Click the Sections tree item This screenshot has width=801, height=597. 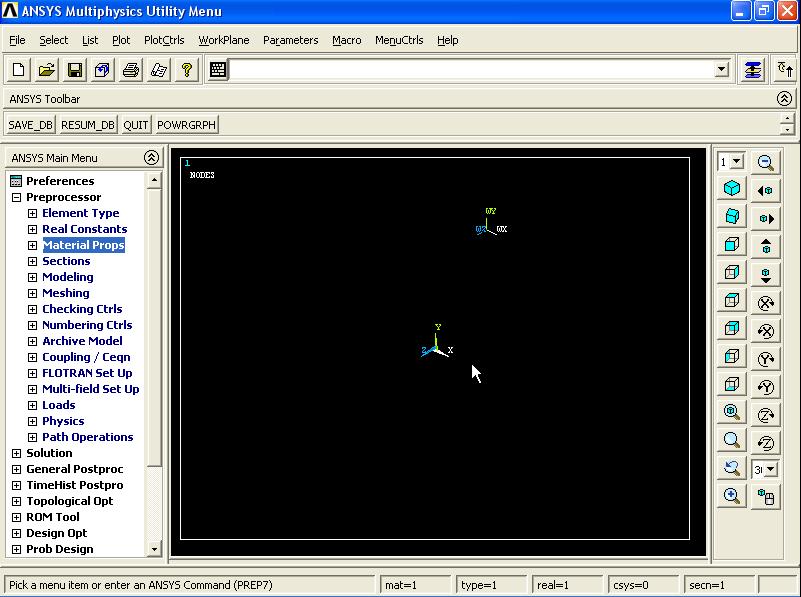point(66,261)
